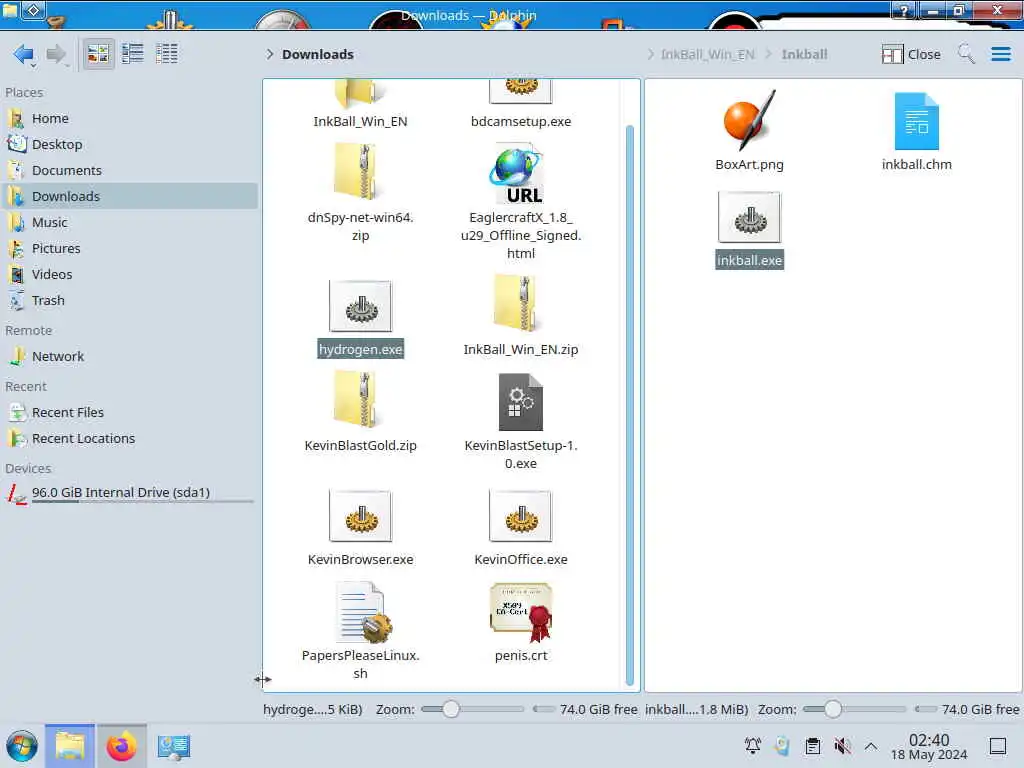This screenshot has width=1024, height=768.
Task: Click the Inkball breadcrumb in right pane
Action: [x=804, y=54]
